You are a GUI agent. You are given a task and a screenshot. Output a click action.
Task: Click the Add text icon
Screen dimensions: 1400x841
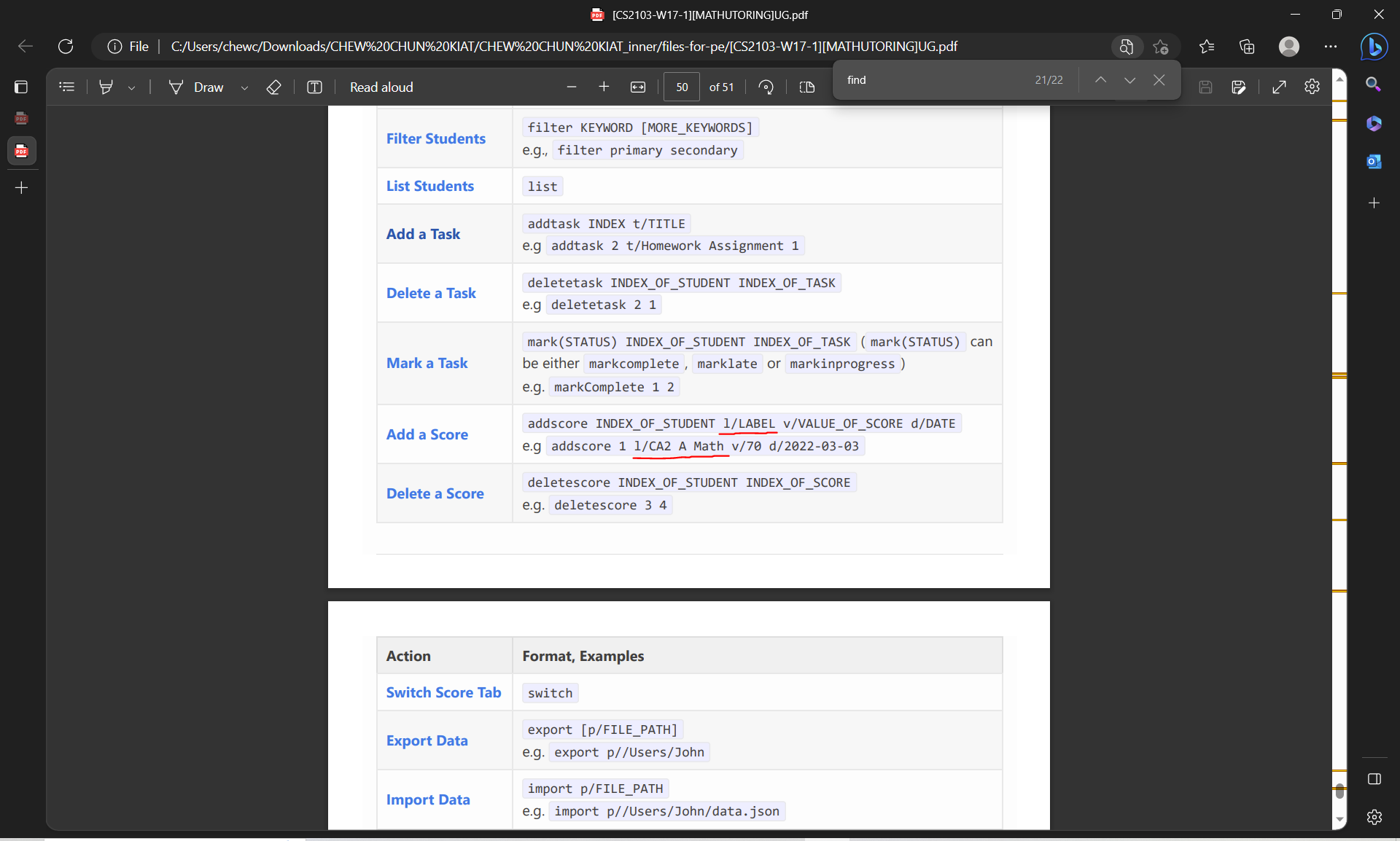pos(314,87)
